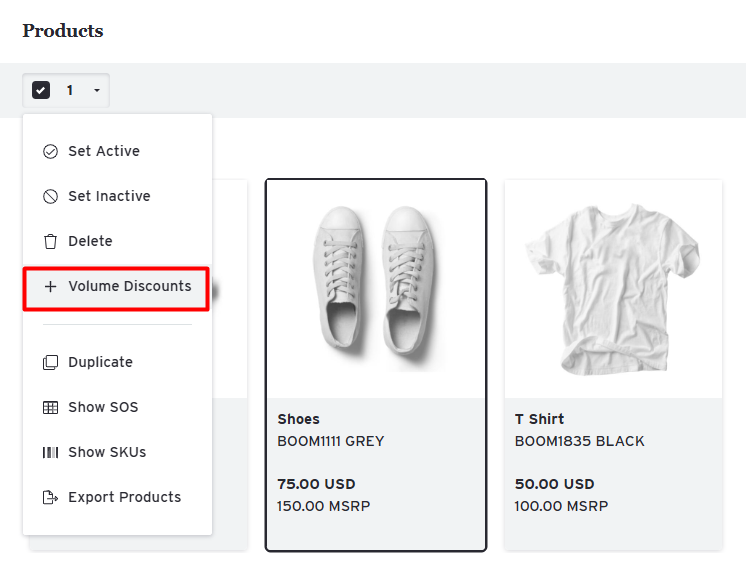
Task: Click the Show SOS grid icon
Action: click(50, 408)
